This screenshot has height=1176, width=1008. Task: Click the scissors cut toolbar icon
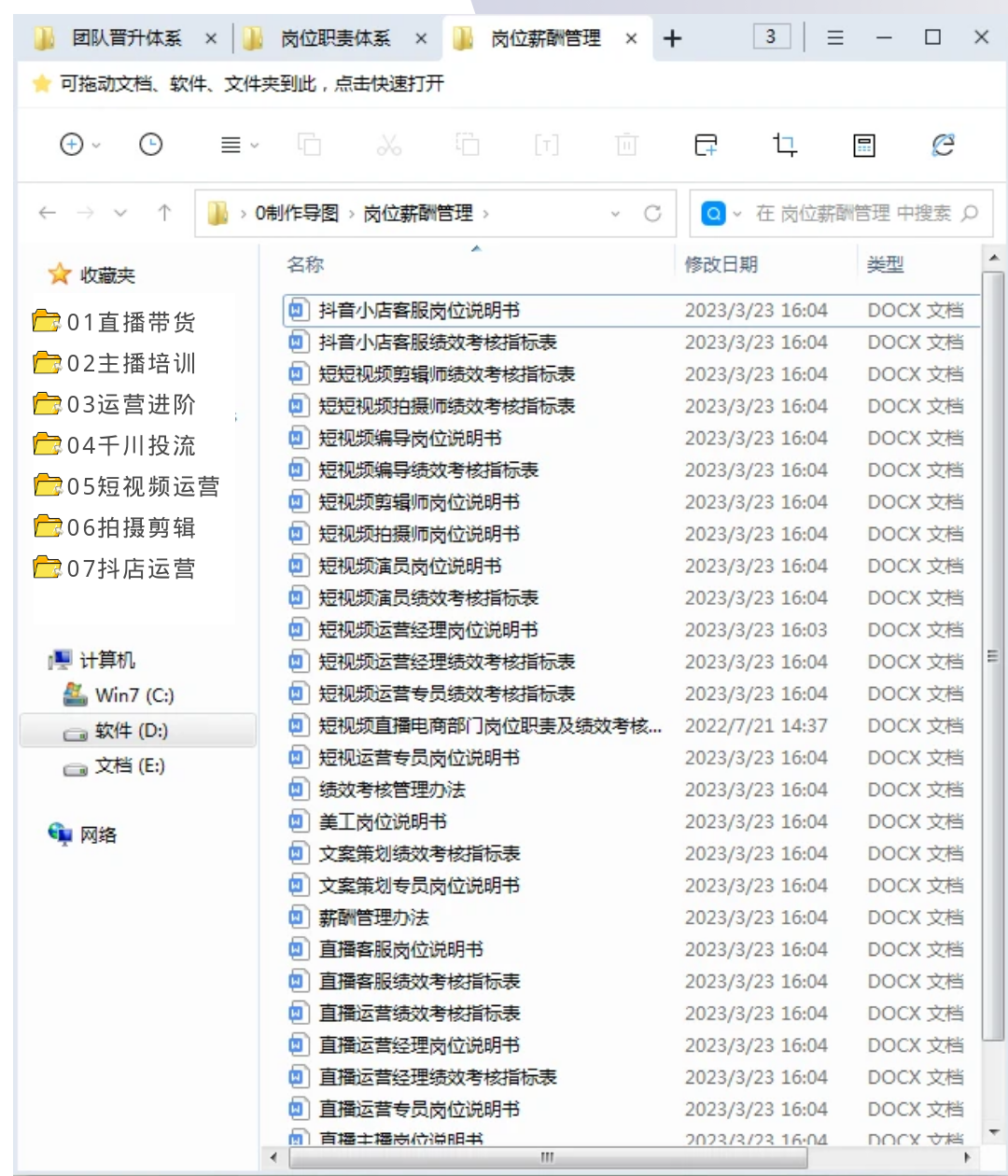pos(388,145)
